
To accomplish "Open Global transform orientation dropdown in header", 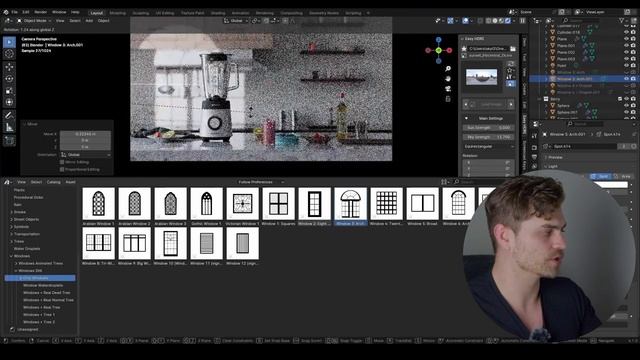I will point(236,20).
